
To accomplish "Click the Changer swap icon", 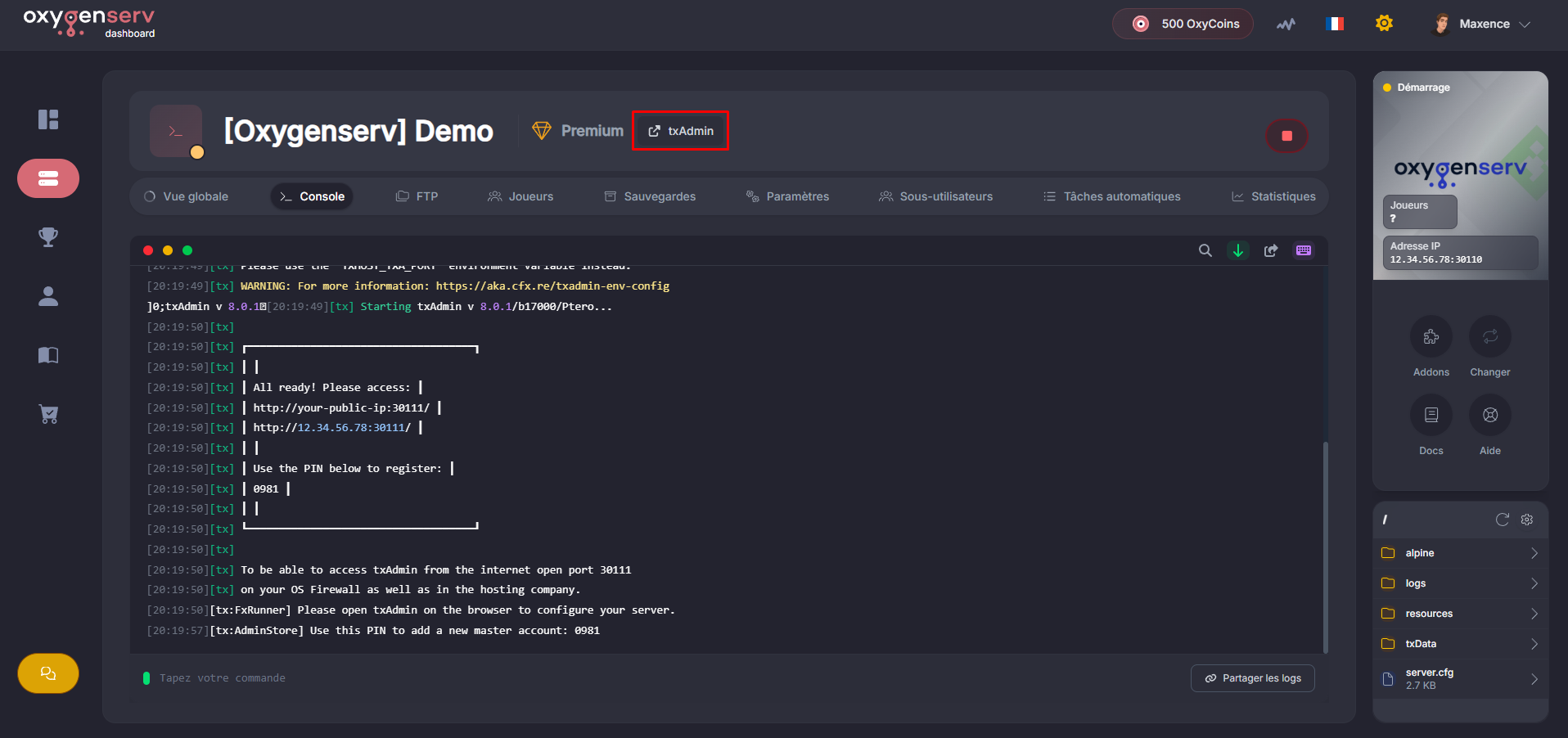I will (1489, 337).
